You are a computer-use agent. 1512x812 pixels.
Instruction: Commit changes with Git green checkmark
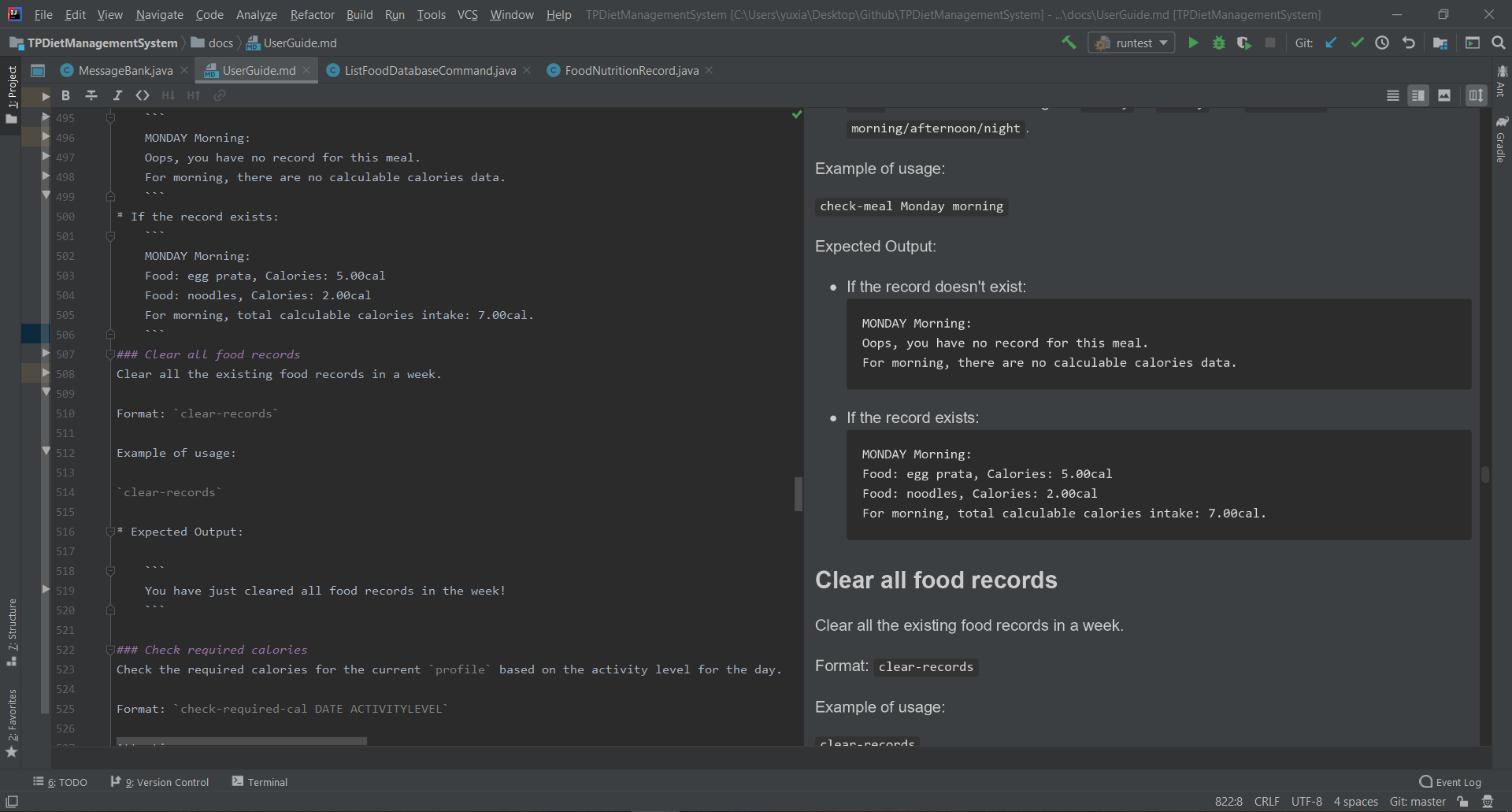click(x=1357, y=43)
